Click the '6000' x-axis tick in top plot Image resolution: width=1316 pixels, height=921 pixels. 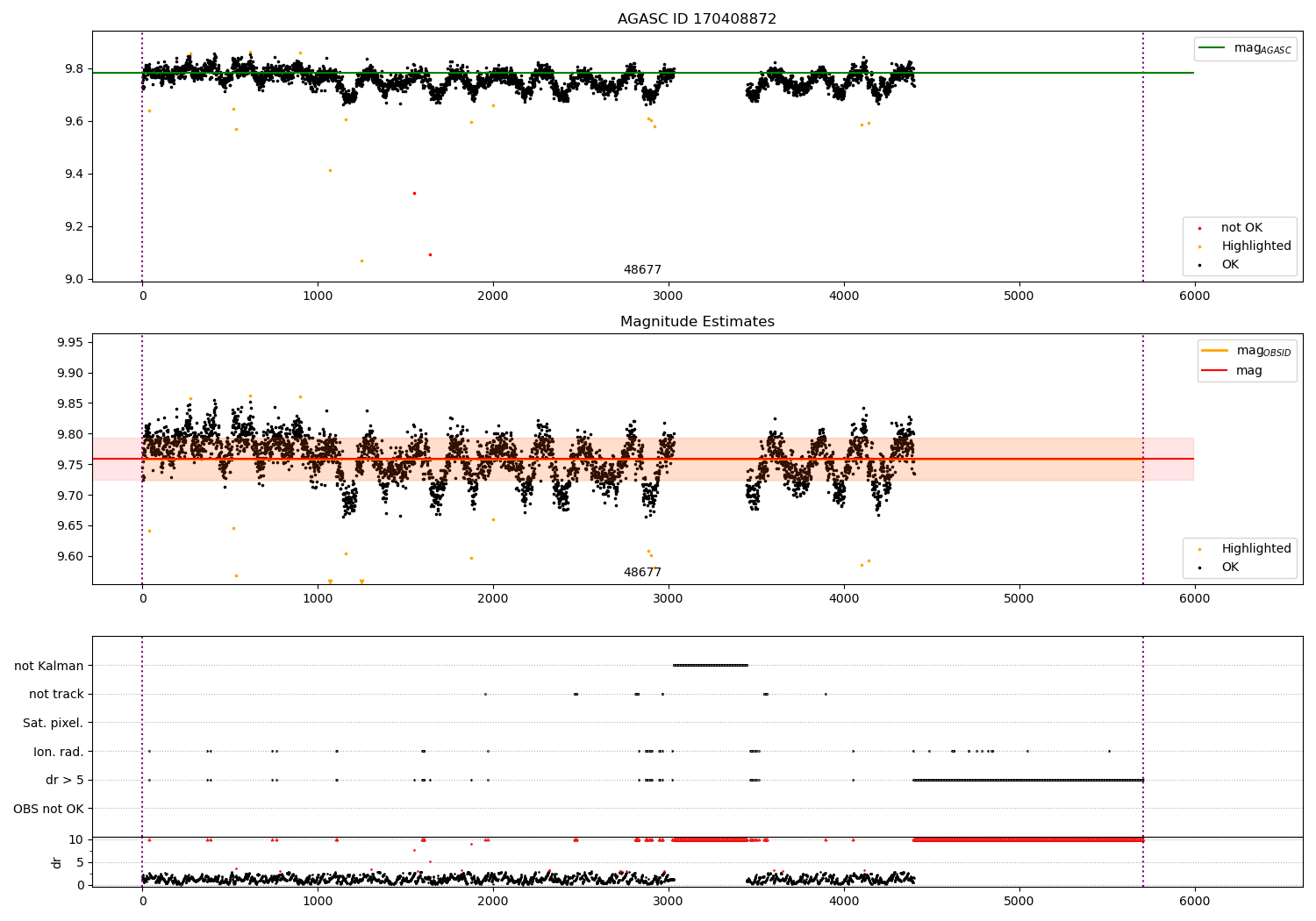(x=1194, y=296)
